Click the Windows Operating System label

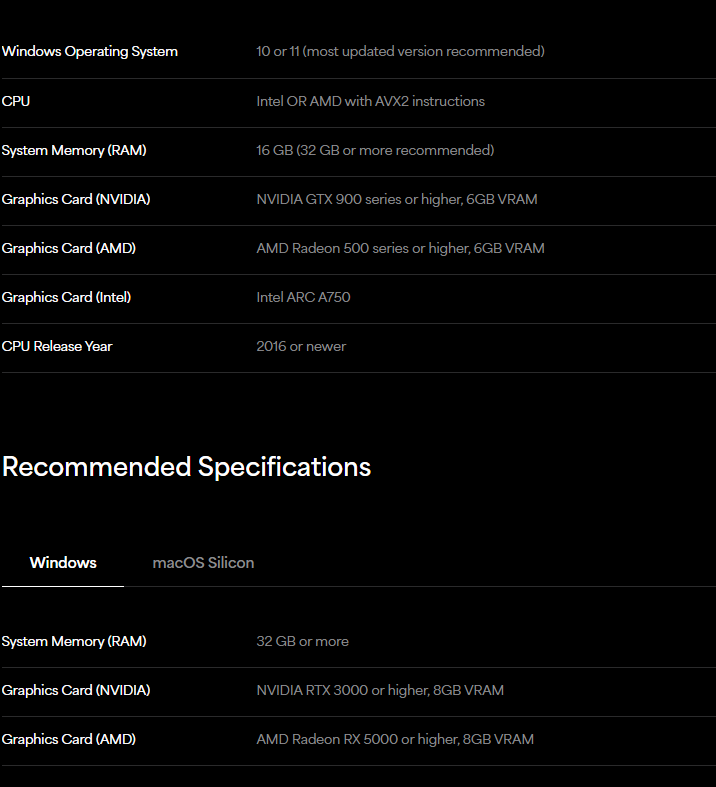90,51
